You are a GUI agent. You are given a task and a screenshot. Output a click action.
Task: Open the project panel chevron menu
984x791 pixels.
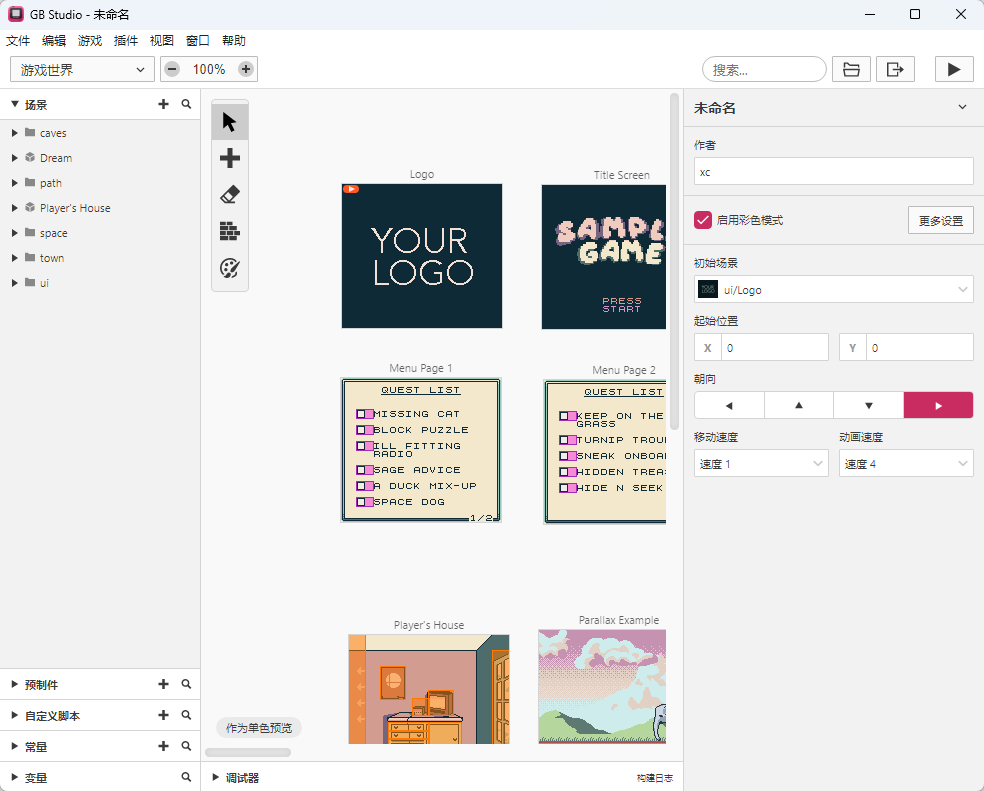[x=962, y=107]
